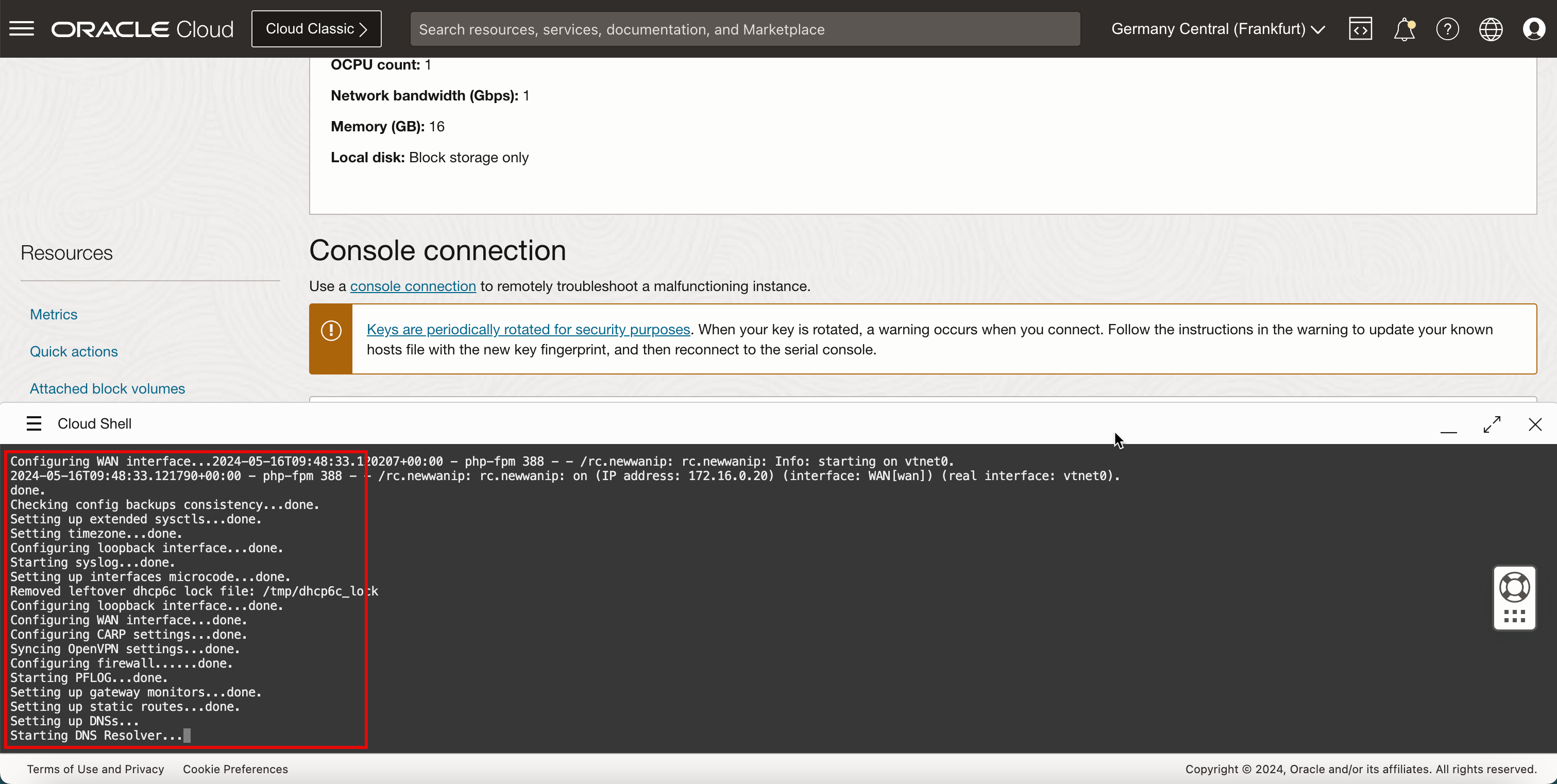
Task: Open the Cloud Shell hamburger menu
Action: tap(34, 423)
